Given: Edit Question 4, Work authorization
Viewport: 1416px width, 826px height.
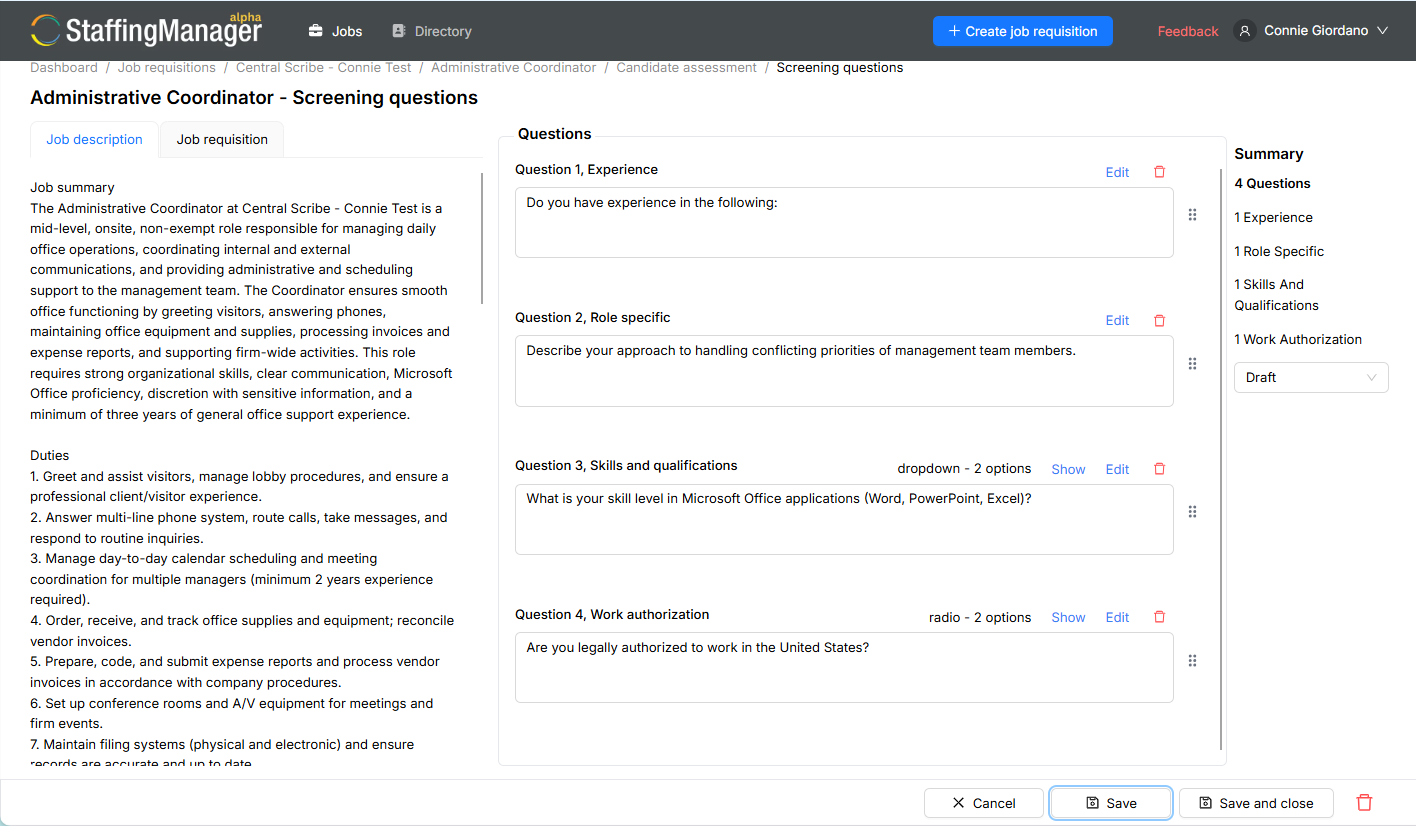Looking at the screenshot, I should point(1117,617).
